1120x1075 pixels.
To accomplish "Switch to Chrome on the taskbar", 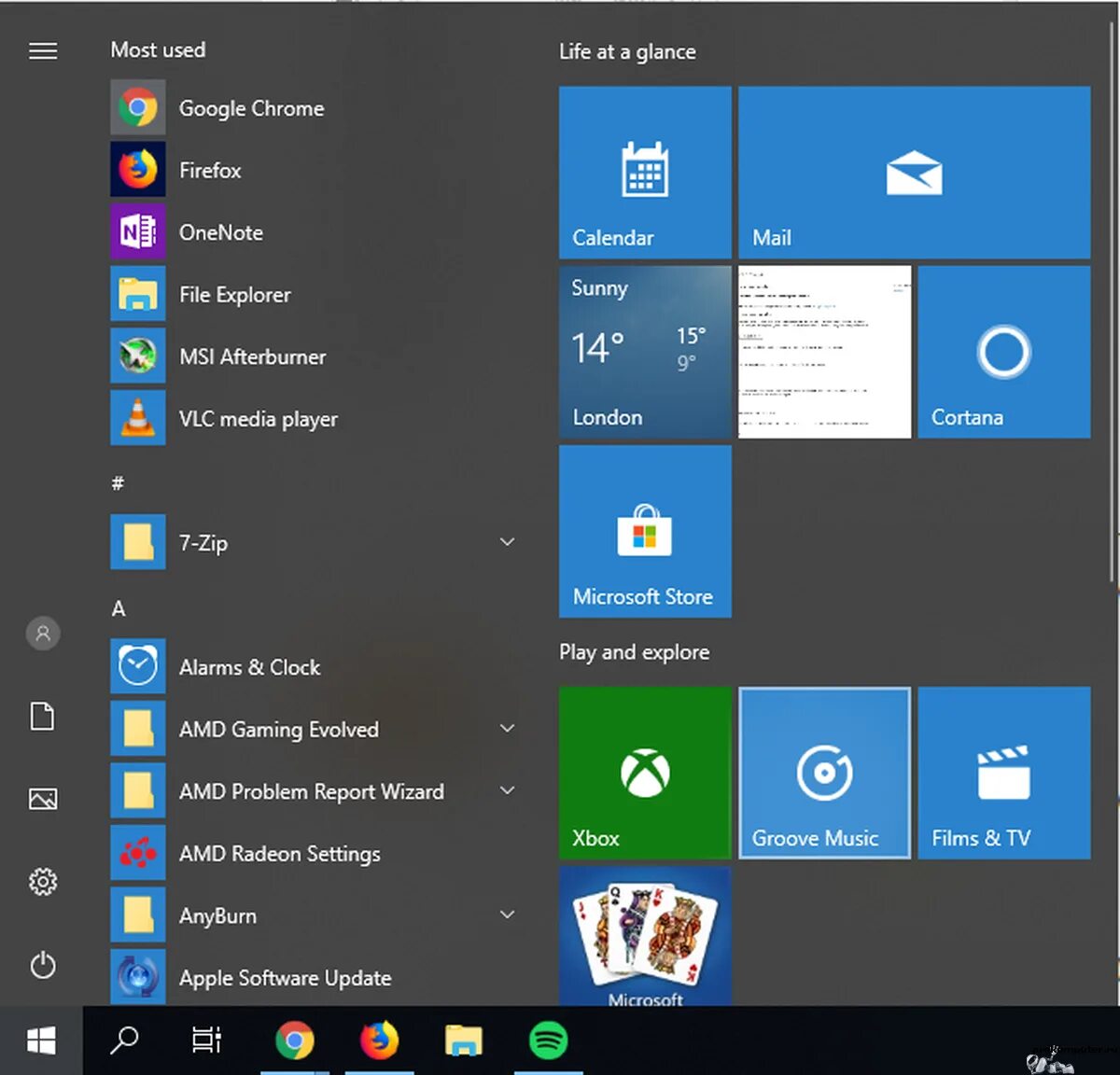I will pyautogui.click(x=295, y=1040).
